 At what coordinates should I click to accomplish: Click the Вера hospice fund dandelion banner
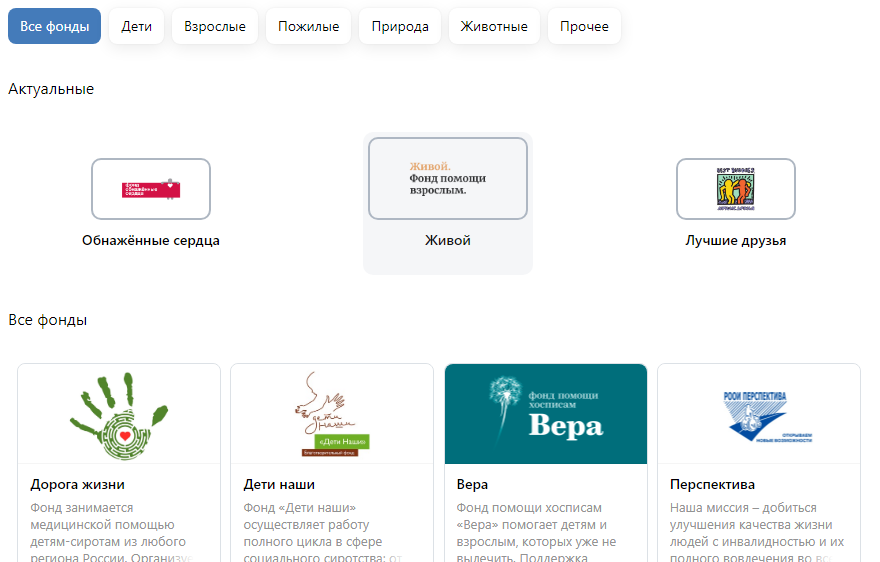coord(546,414)
